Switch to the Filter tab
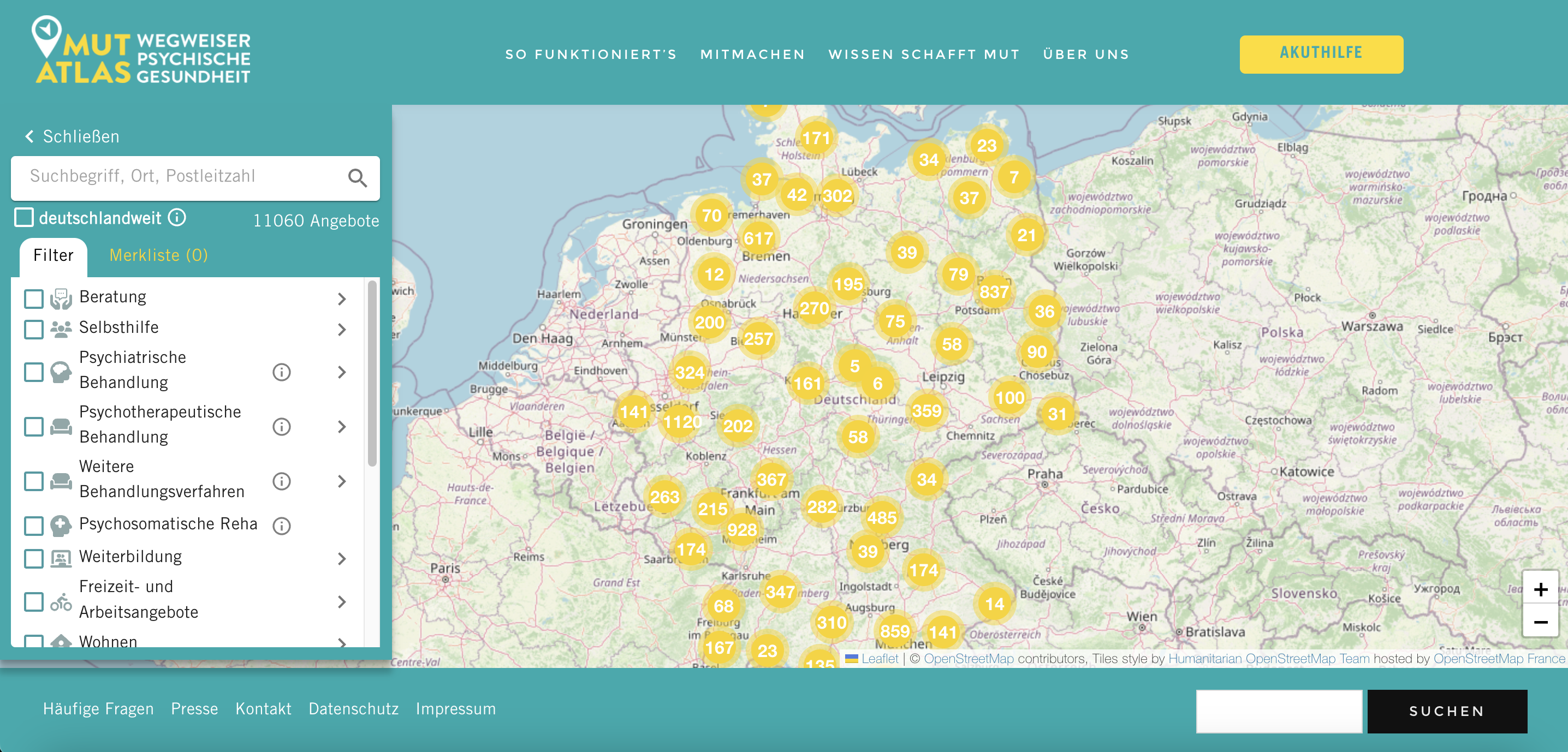This screenshot has height=752, width=1568. tap(54, 255)
